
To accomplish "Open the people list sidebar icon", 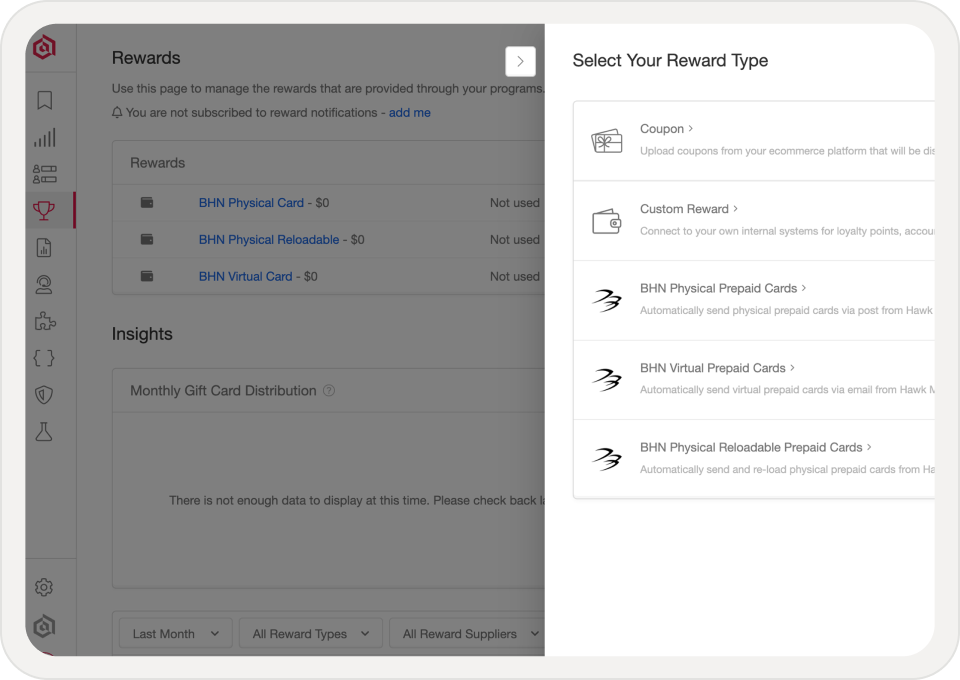I will click(x=44, y=174).
